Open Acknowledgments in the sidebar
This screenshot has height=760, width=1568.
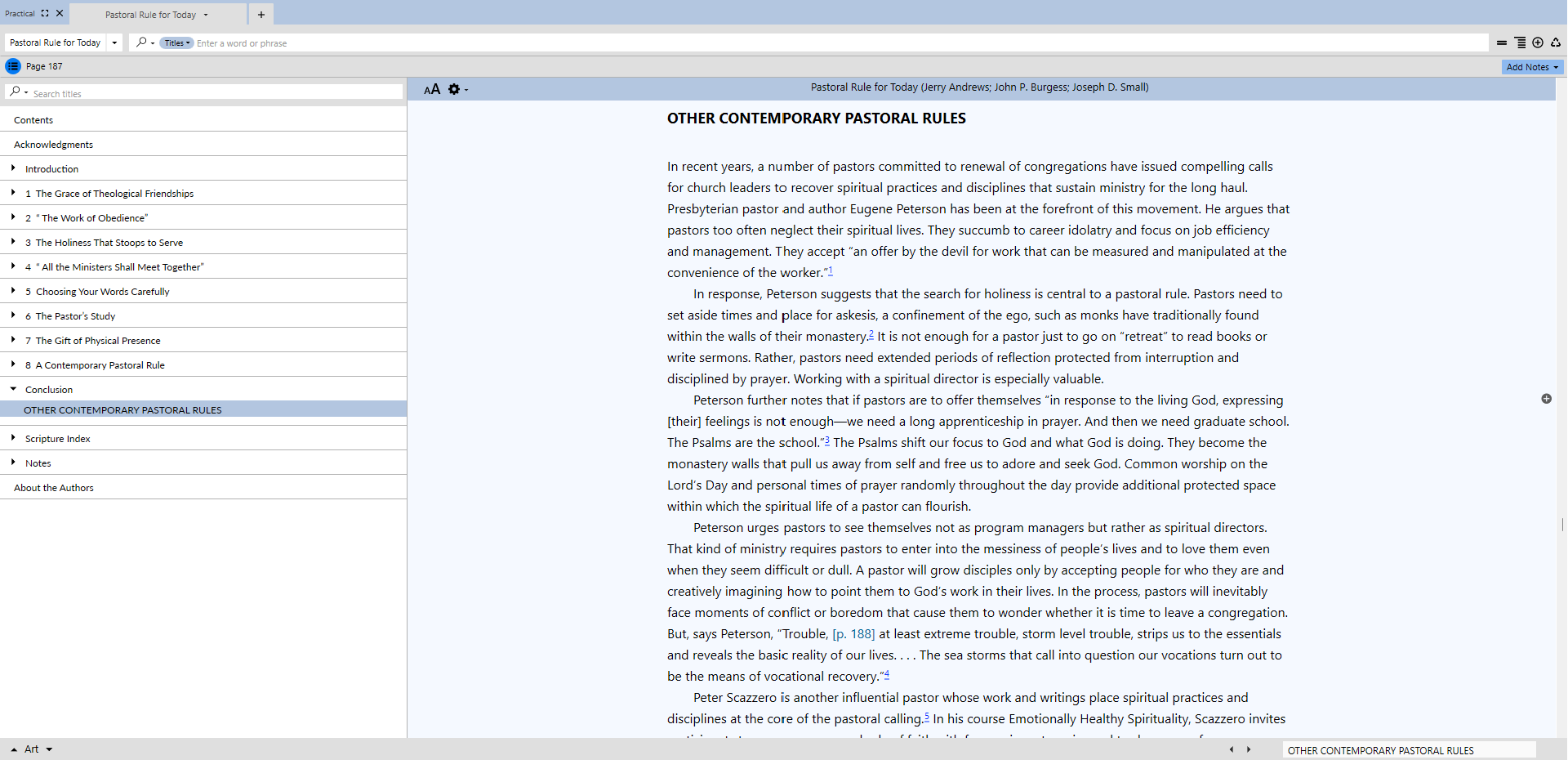(x=53, y=145)
